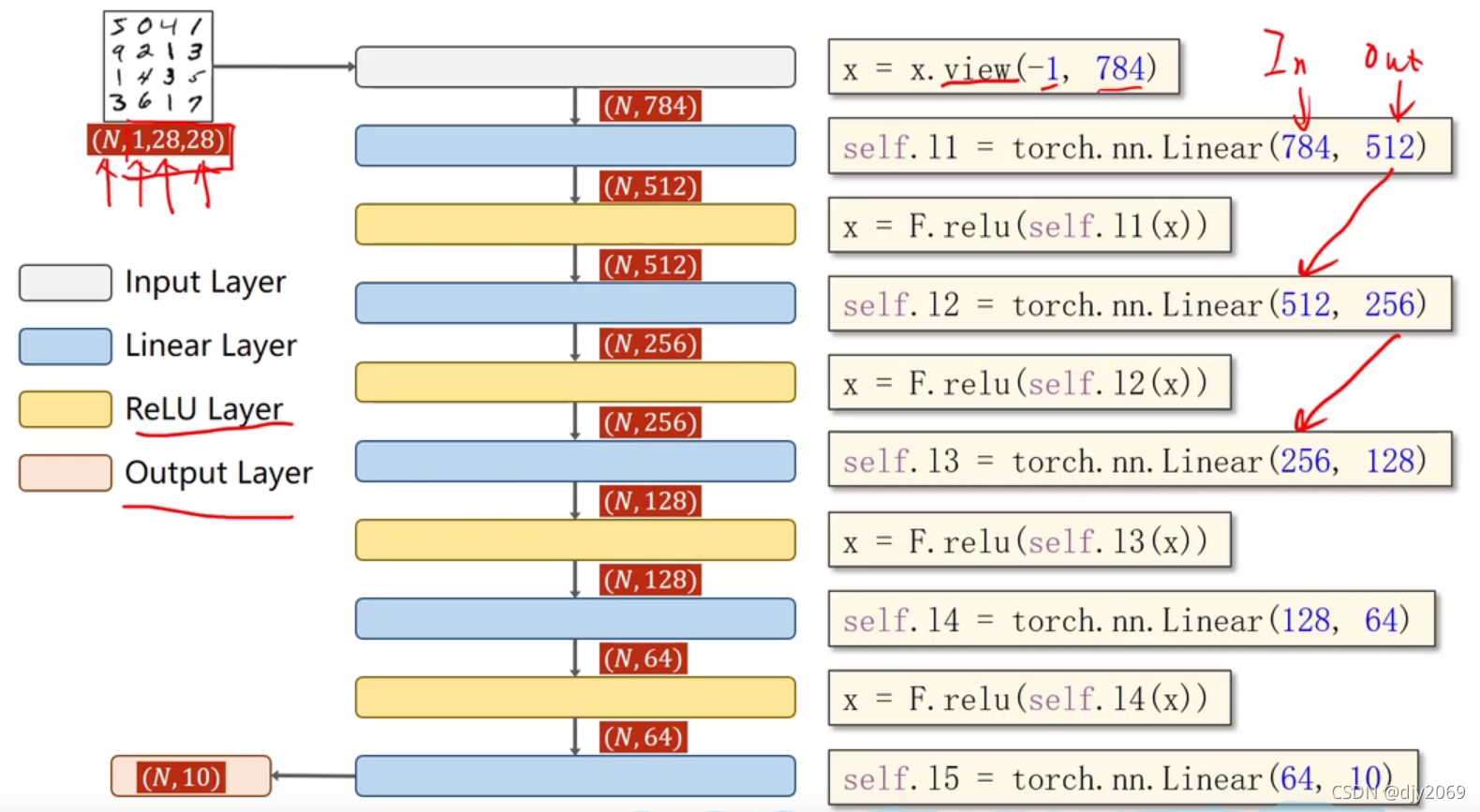
Task: Select the (N,64) label under the self.l4 Linear bar
Action: (644, 658)
